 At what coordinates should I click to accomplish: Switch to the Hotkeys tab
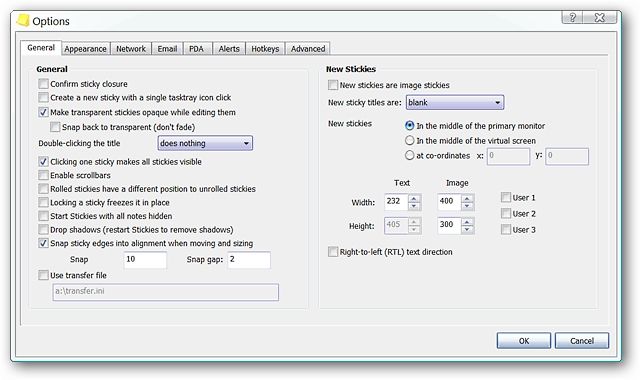[265, 49]
